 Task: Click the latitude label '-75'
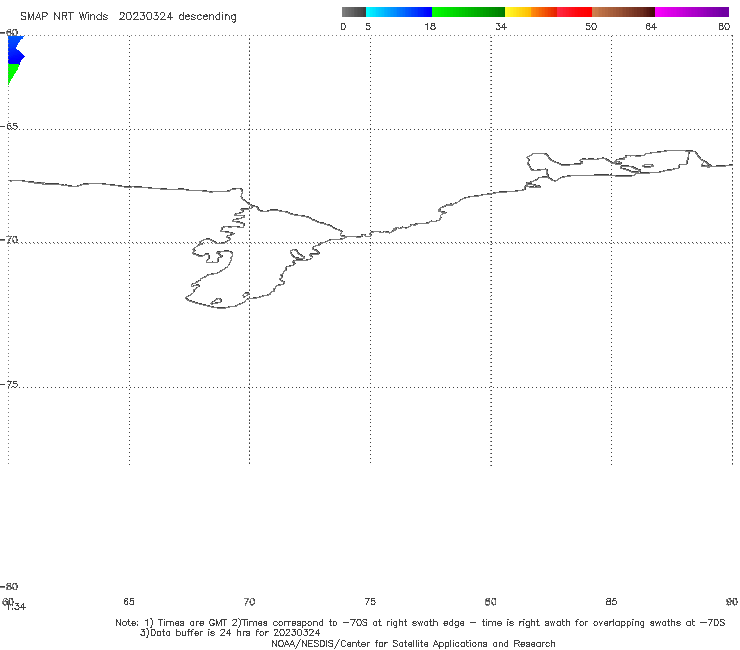9,384
